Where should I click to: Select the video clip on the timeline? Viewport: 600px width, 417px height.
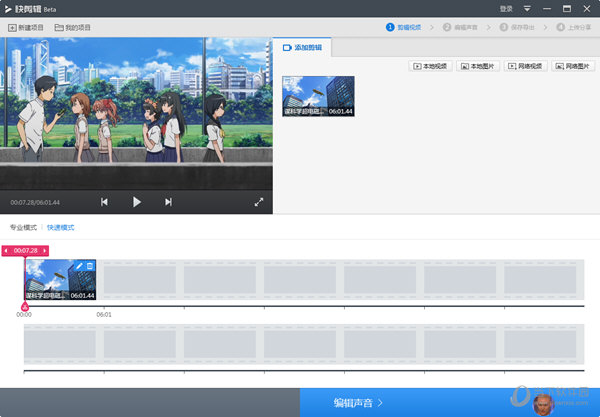tap(60, 280)
